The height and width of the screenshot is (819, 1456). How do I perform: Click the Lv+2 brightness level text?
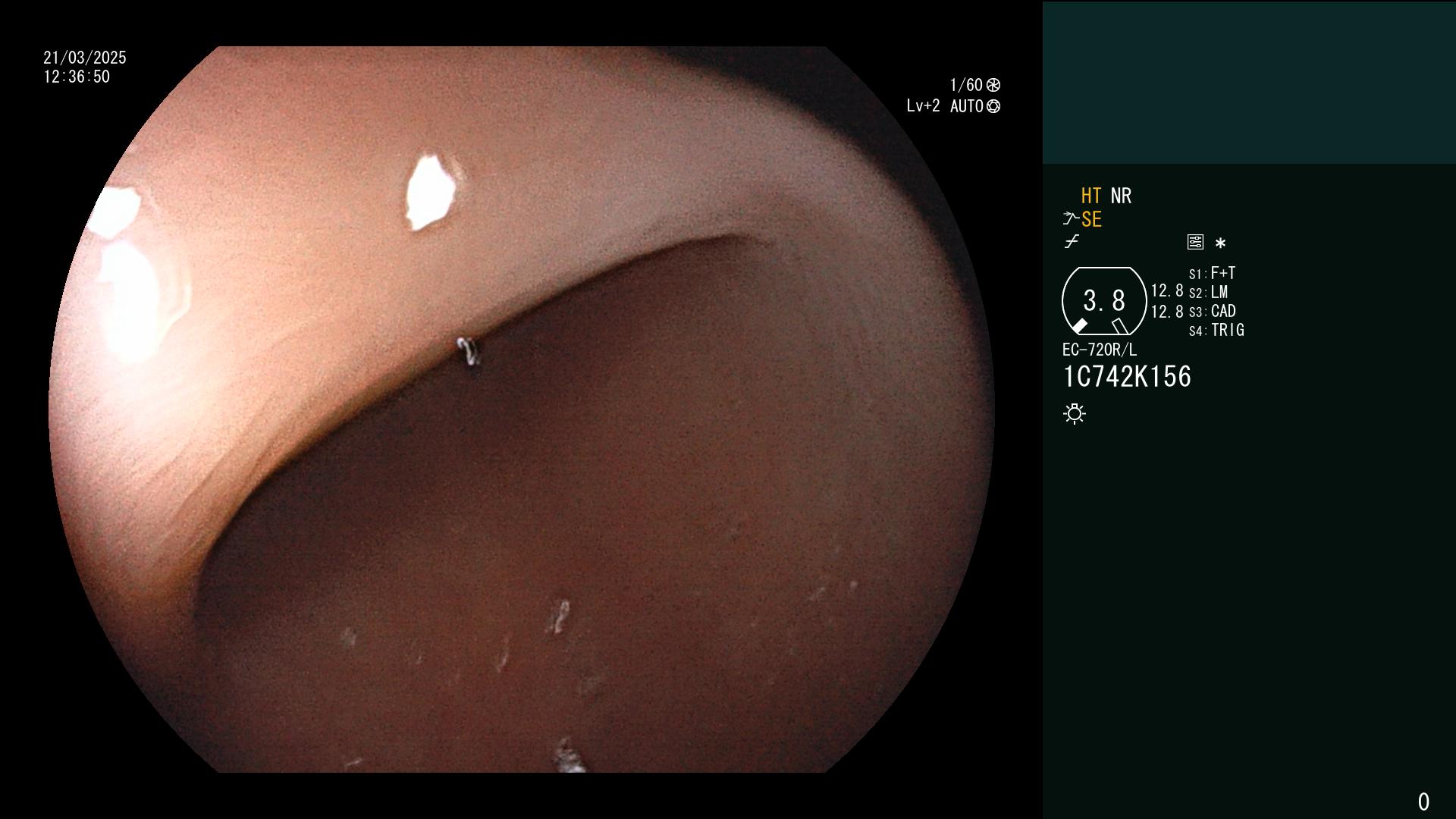[x=923, y=106]
